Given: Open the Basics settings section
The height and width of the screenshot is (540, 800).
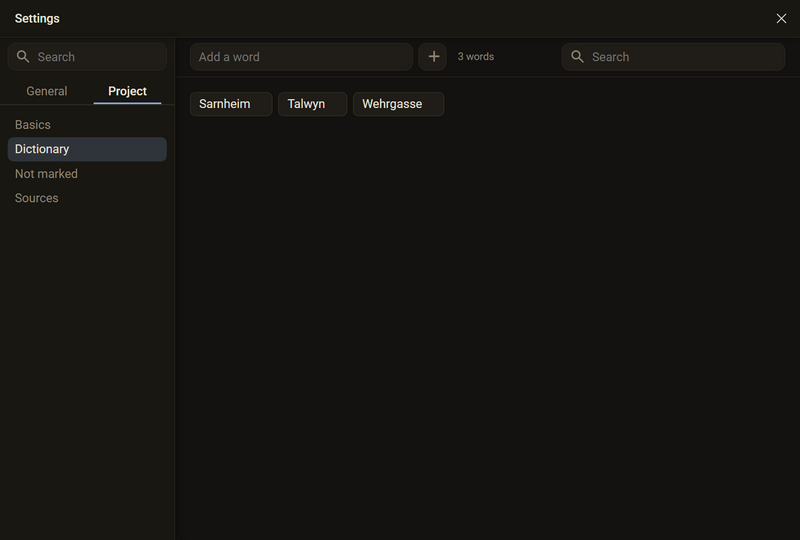Looking at the screenshot, I should click(87, 125).
